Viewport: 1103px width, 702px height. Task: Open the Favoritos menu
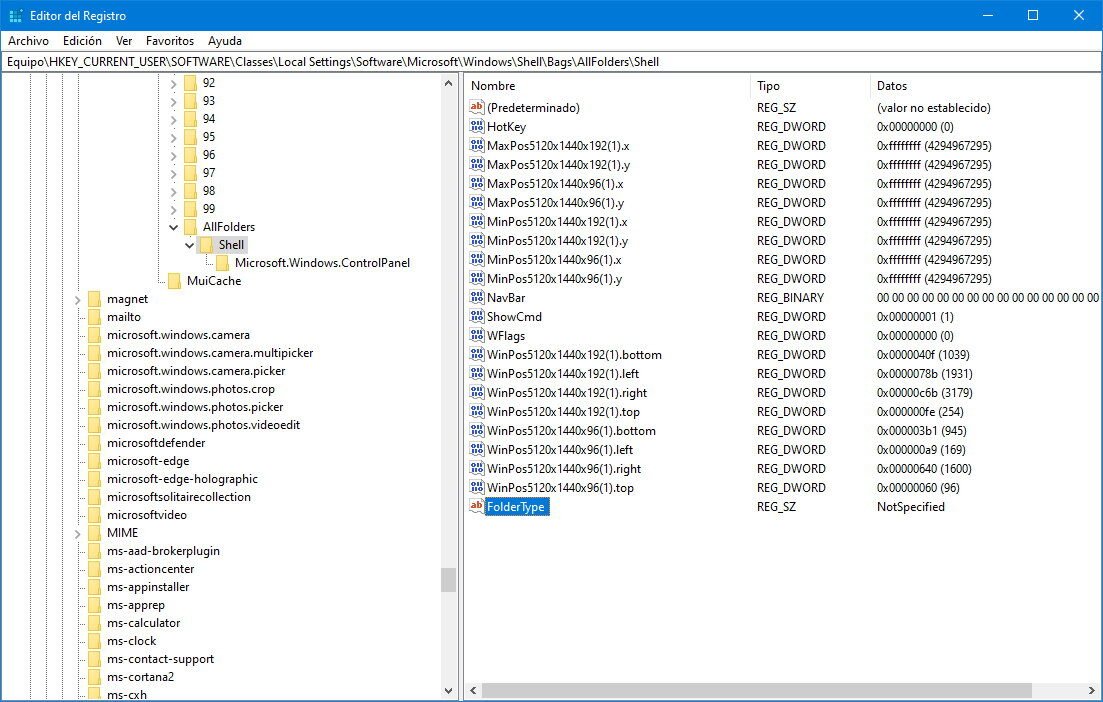(170, 41)
